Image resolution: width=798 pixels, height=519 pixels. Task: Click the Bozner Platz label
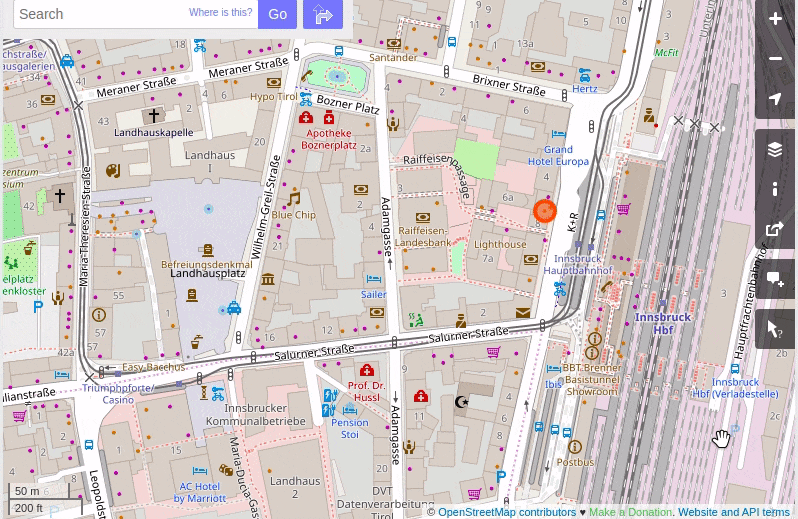pos(348,104)
